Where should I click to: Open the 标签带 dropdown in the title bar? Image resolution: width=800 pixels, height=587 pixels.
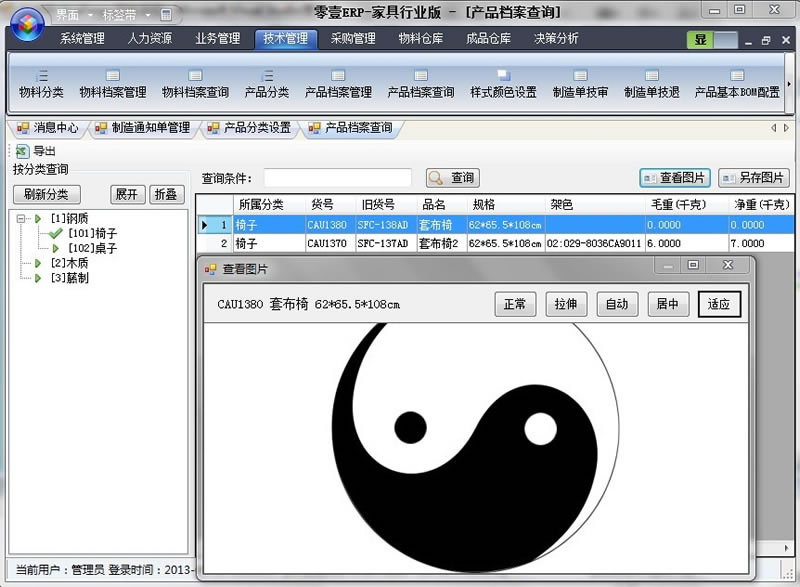(x=126, y=15)
